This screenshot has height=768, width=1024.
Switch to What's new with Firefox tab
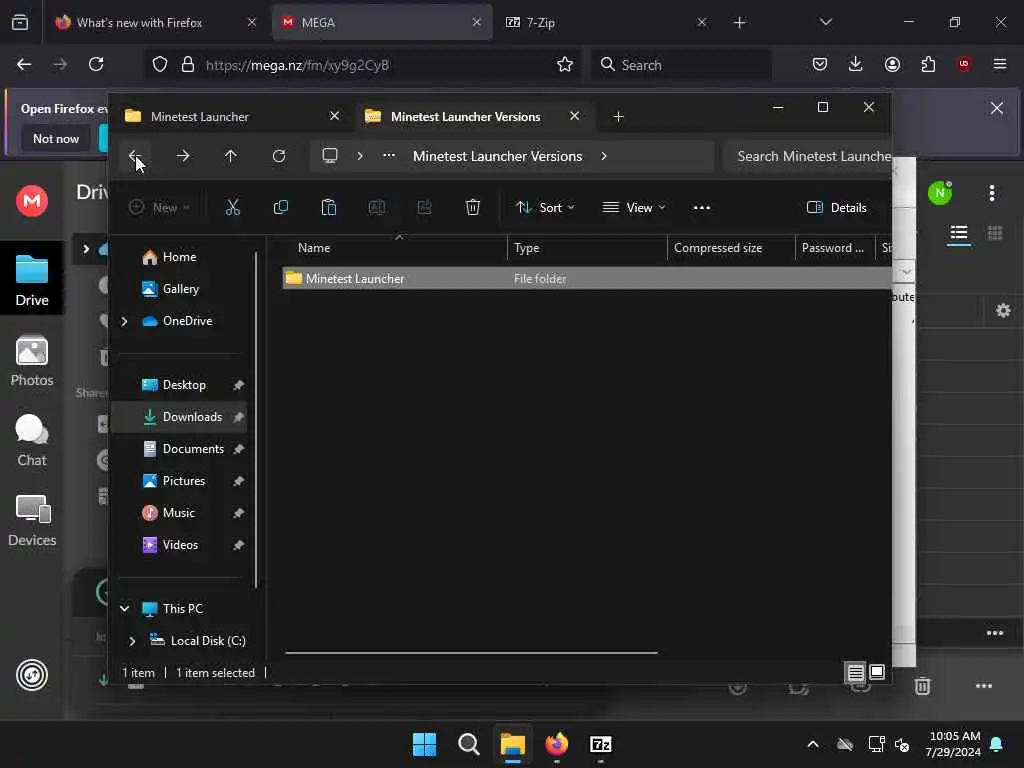(x=157, y=22)
